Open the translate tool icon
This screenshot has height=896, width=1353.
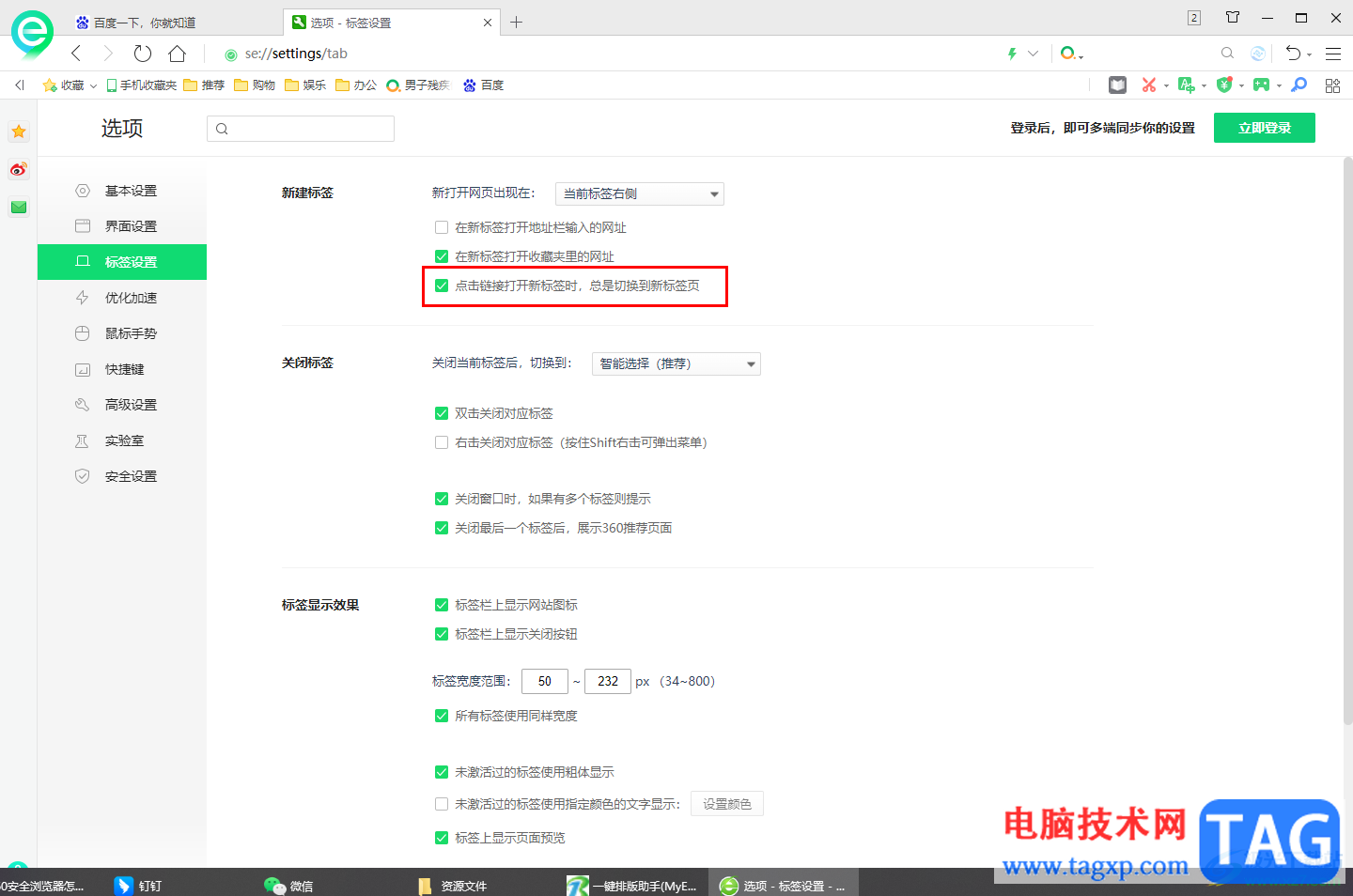[x=1187, y=85]
